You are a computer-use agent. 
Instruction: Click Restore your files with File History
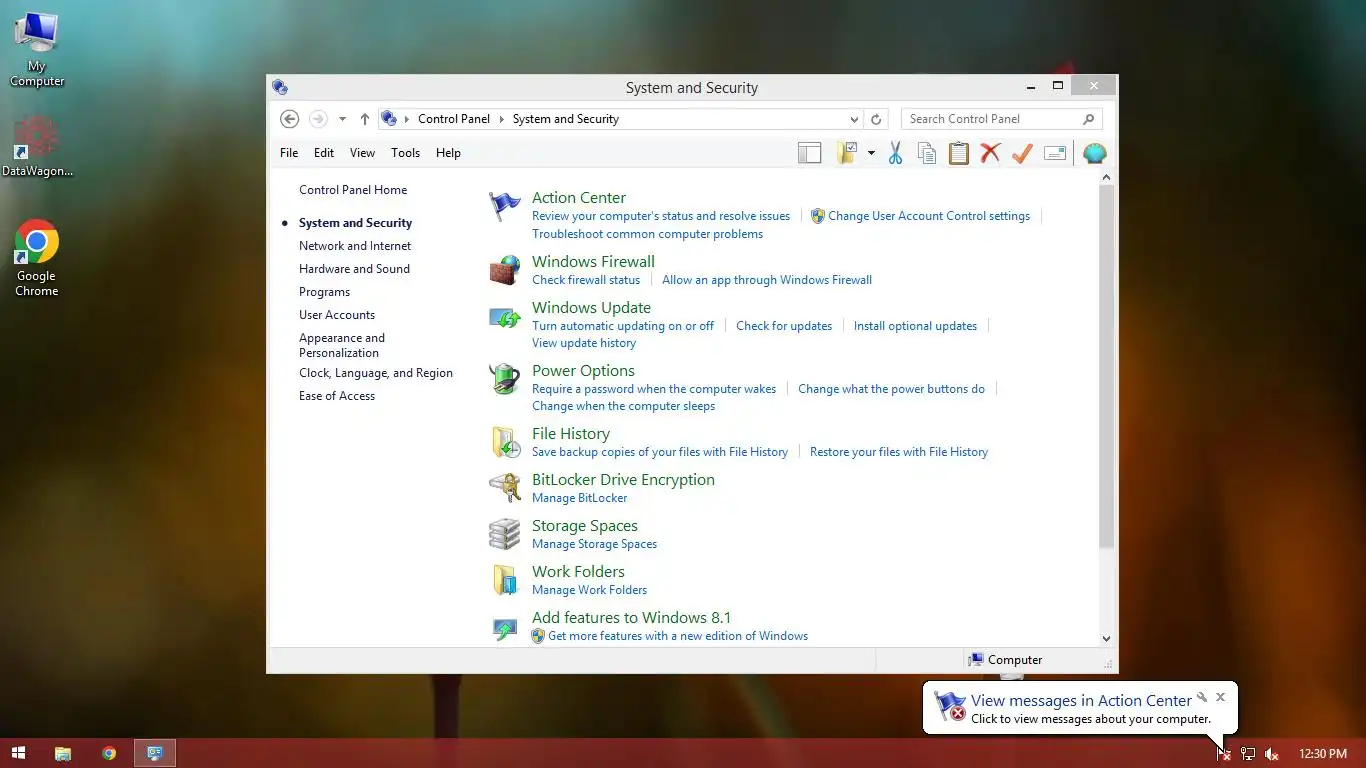coord(899,452)
